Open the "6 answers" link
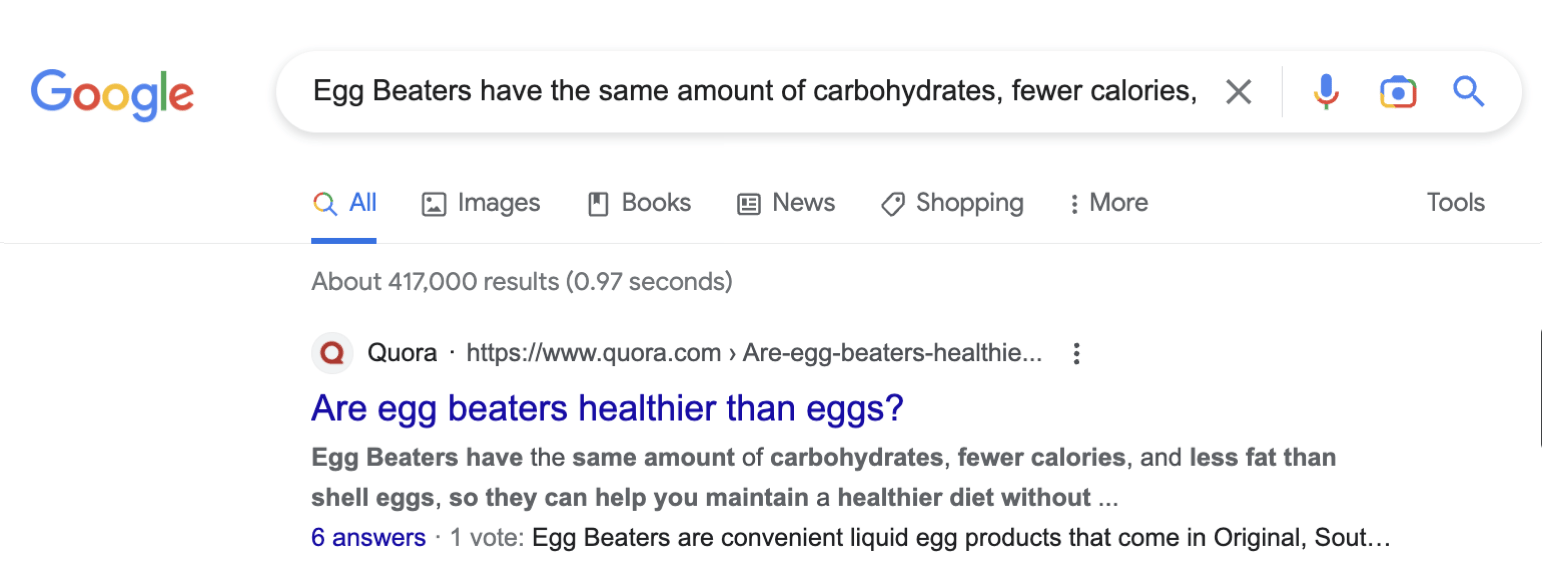Screen dimensions: 1542x574 pos(368,538)
